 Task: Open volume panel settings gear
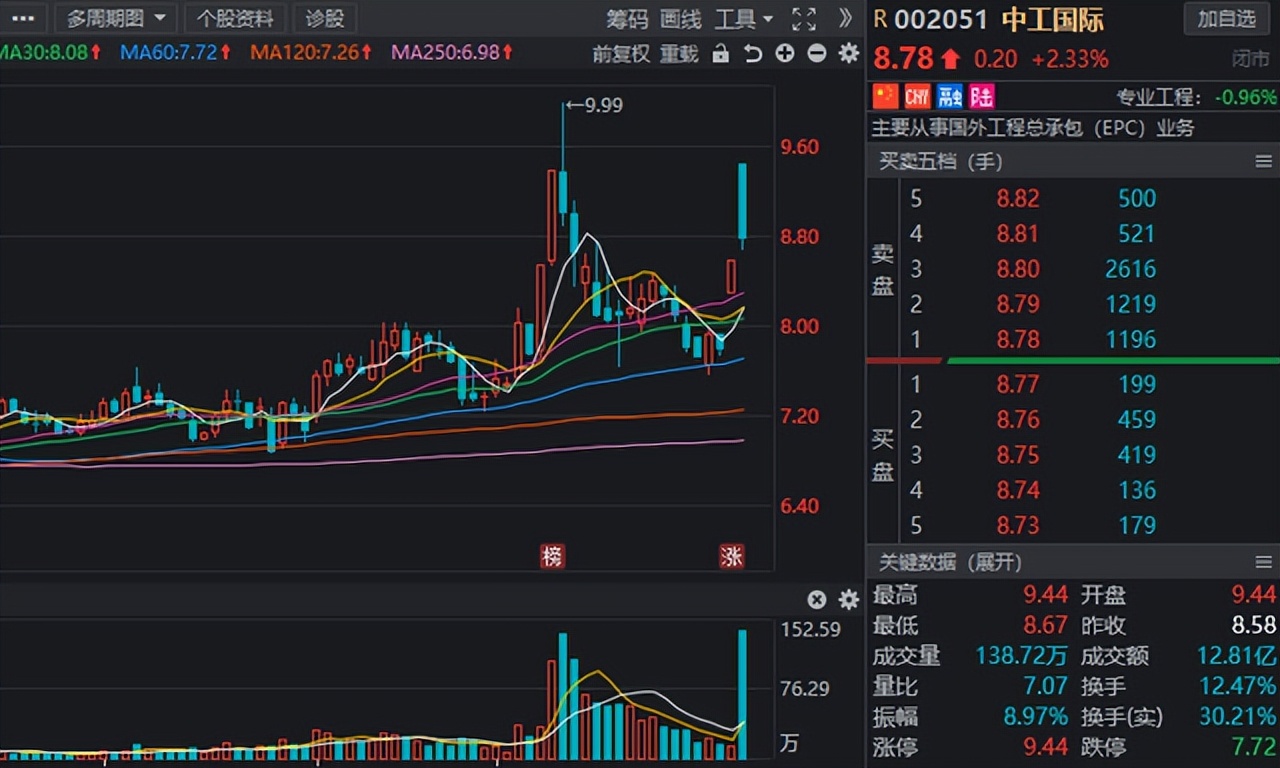coord(849,600)
